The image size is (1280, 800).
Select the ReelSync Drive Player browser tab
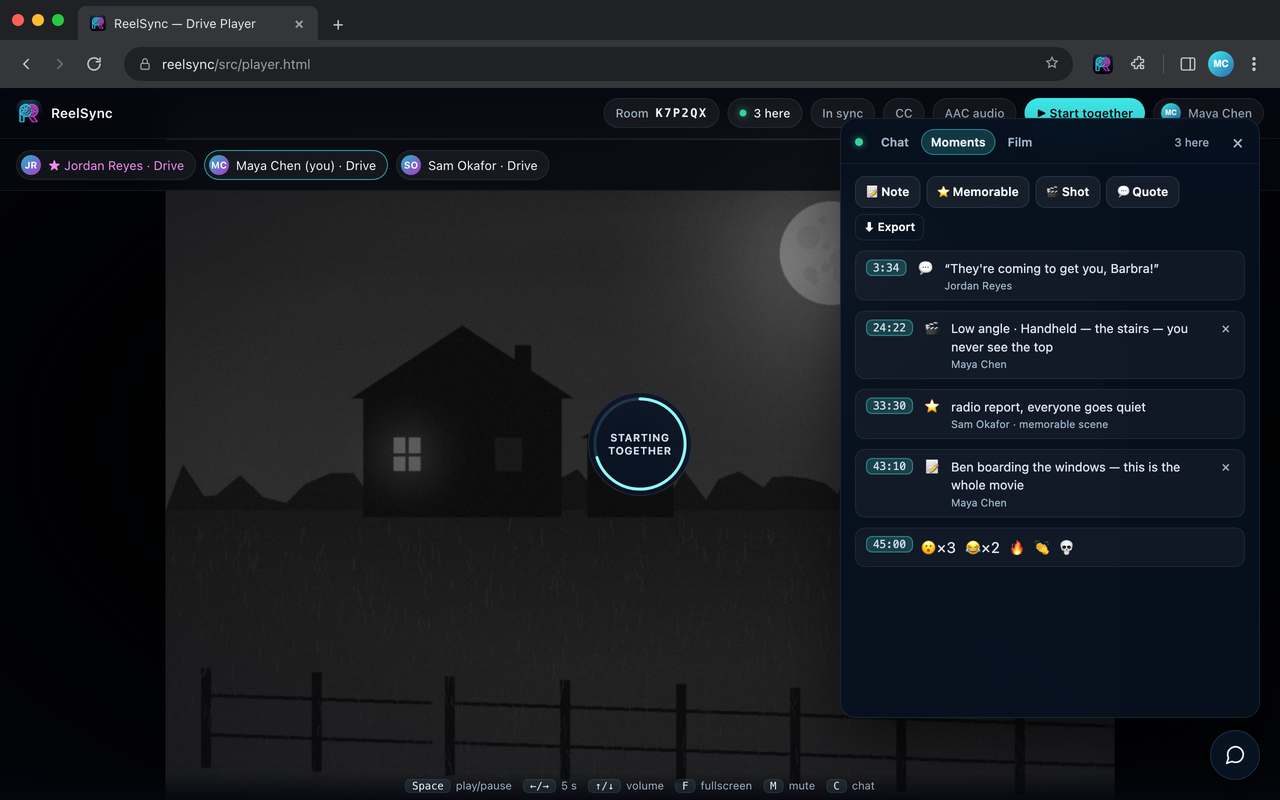coord(196,24)
